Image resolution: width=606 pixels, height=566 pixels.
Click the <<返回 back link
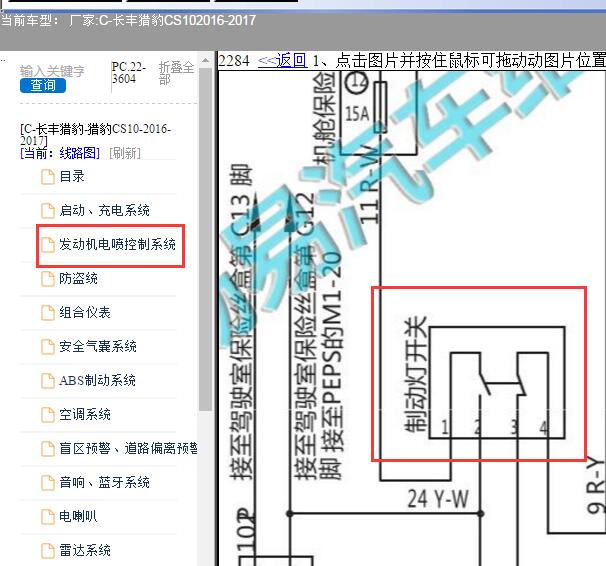[283, 61]
